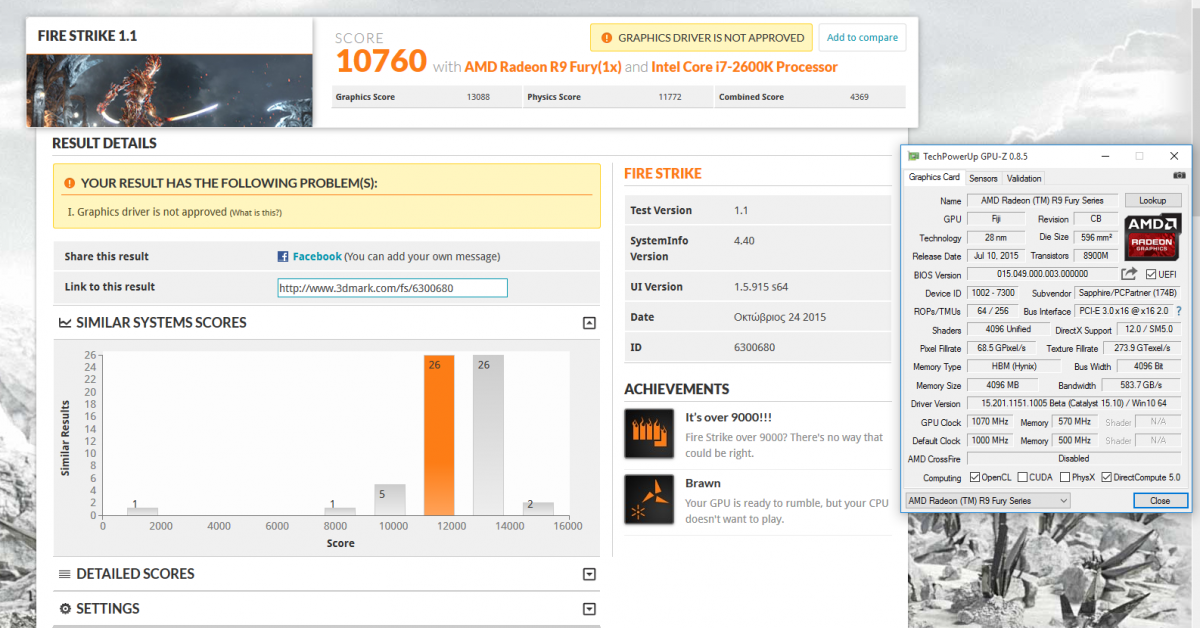Click the UI Version value 1.5.915 s64
The height and width of the screenshot is (628, 1200).
pyautogui.click(x=761, y=287)
